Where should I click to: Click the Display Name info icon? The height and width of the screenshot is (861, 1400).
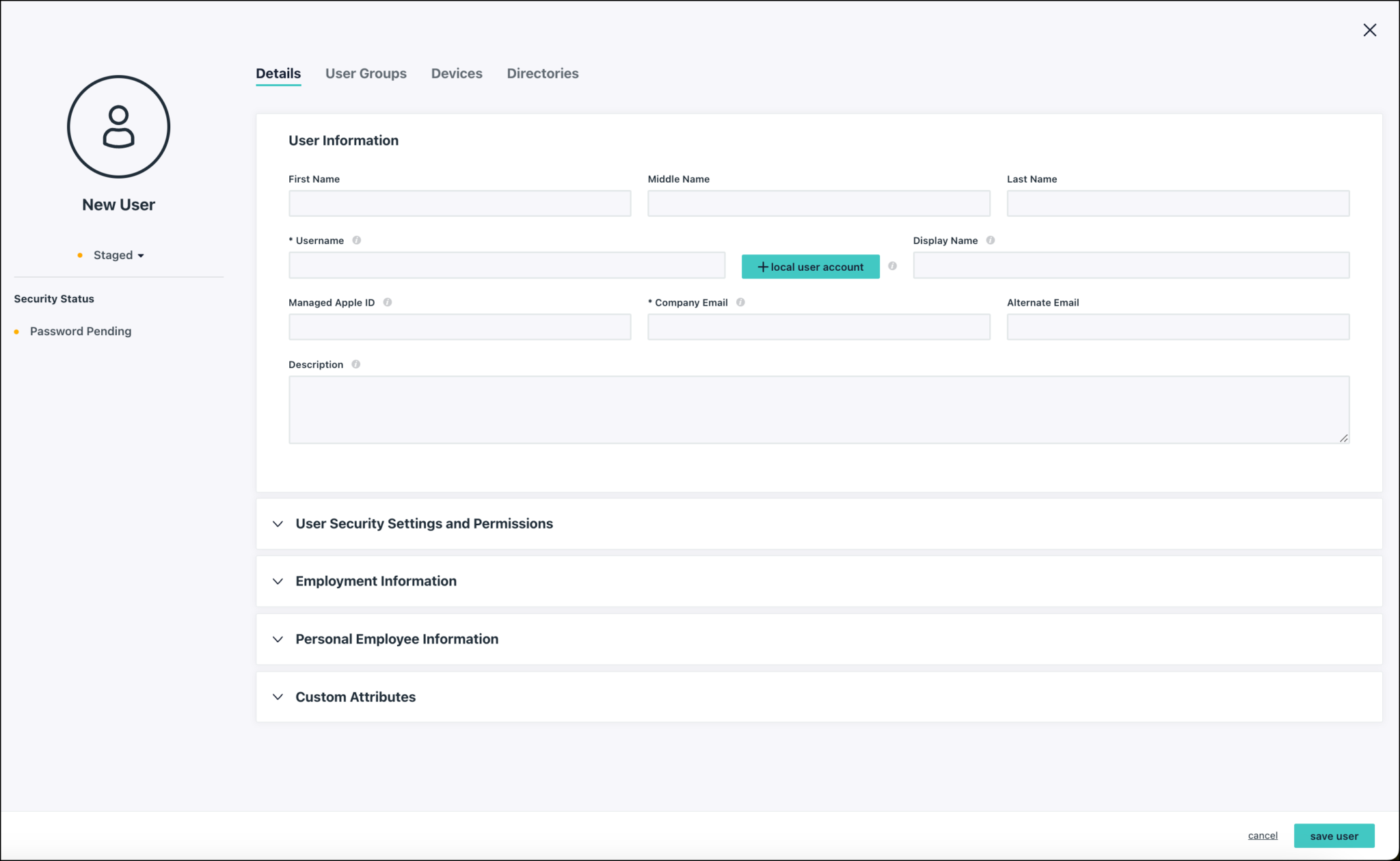tap(991, 240)
